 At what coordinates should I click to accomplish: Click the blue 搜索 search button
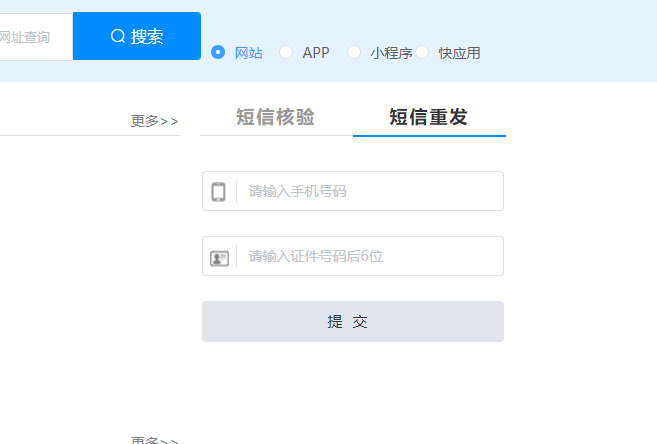tap(137, 36)
